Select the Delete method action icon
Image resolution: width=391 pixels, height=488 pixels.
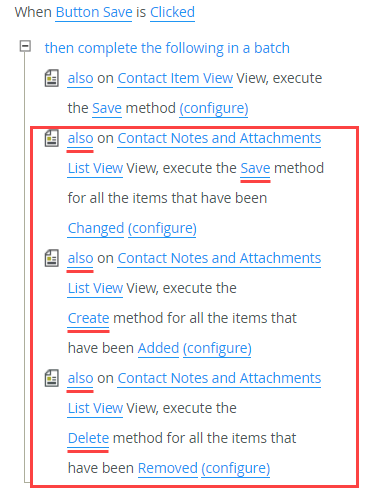52,378
